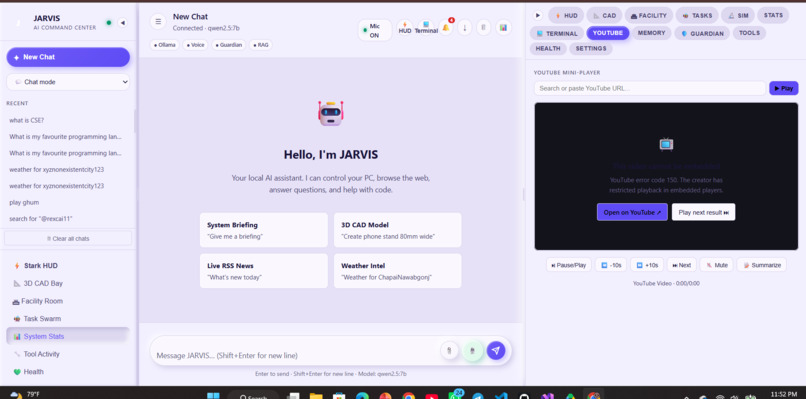Open Health in the sidebar
This screenshot has height=399, width=806.
[x=68, y=372]
